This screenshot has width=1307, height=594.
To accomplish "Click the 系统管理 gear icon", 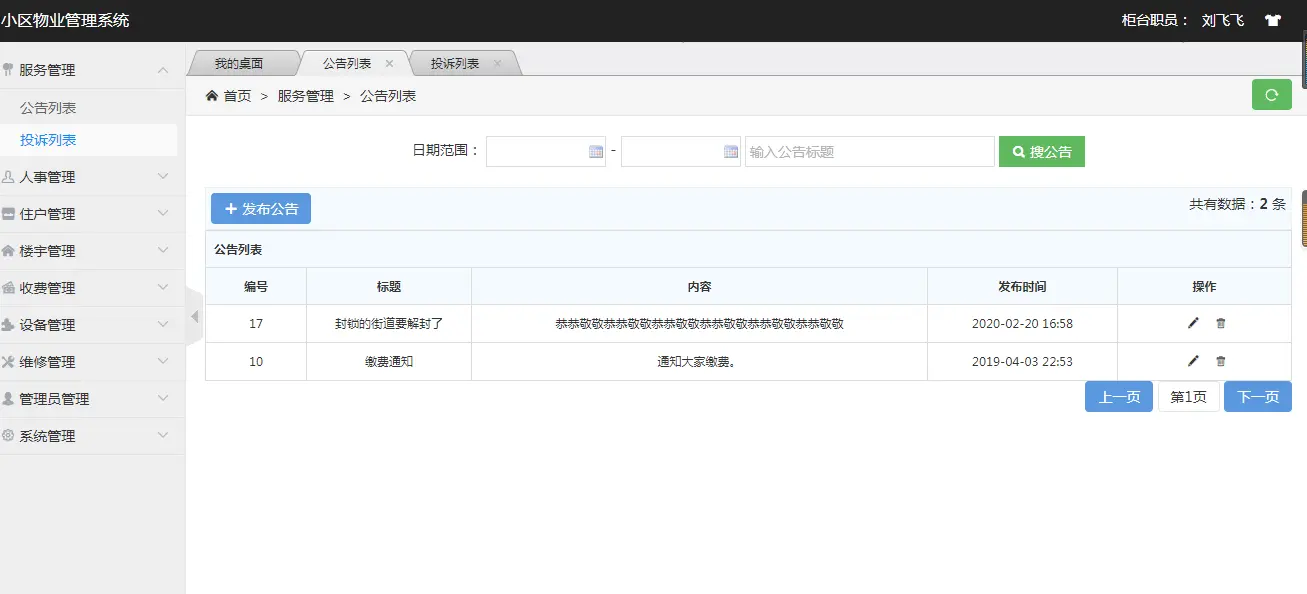I will [x=9, y=436].
